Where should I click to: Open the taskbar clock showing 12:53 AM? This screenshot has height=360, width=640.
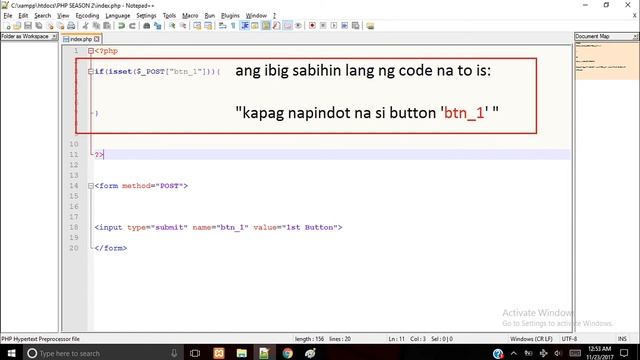click(600, 353)
